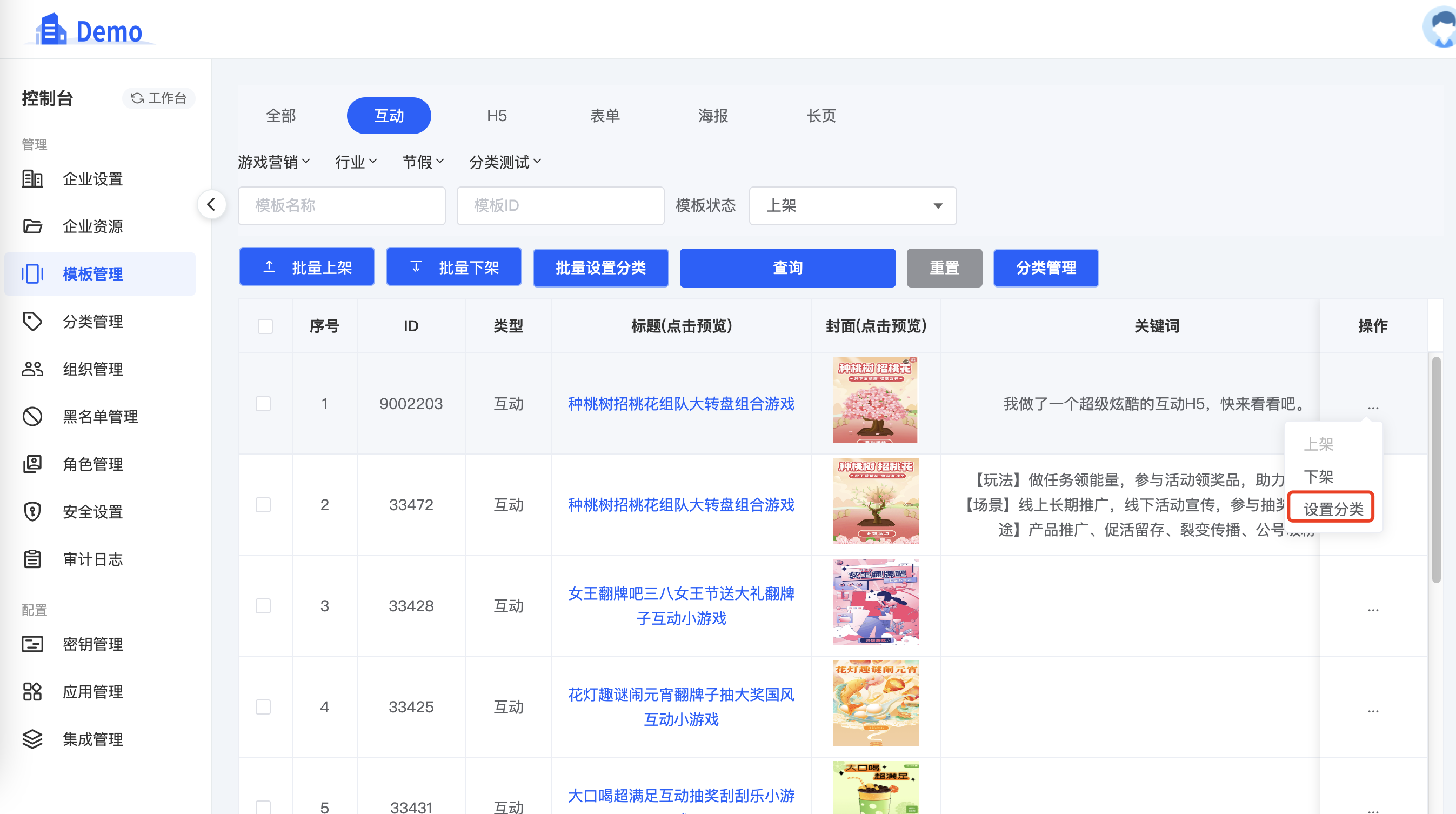Choose 设置分类 in the row action menu
Screen dimensions: 1456x814
point(1333,508)
